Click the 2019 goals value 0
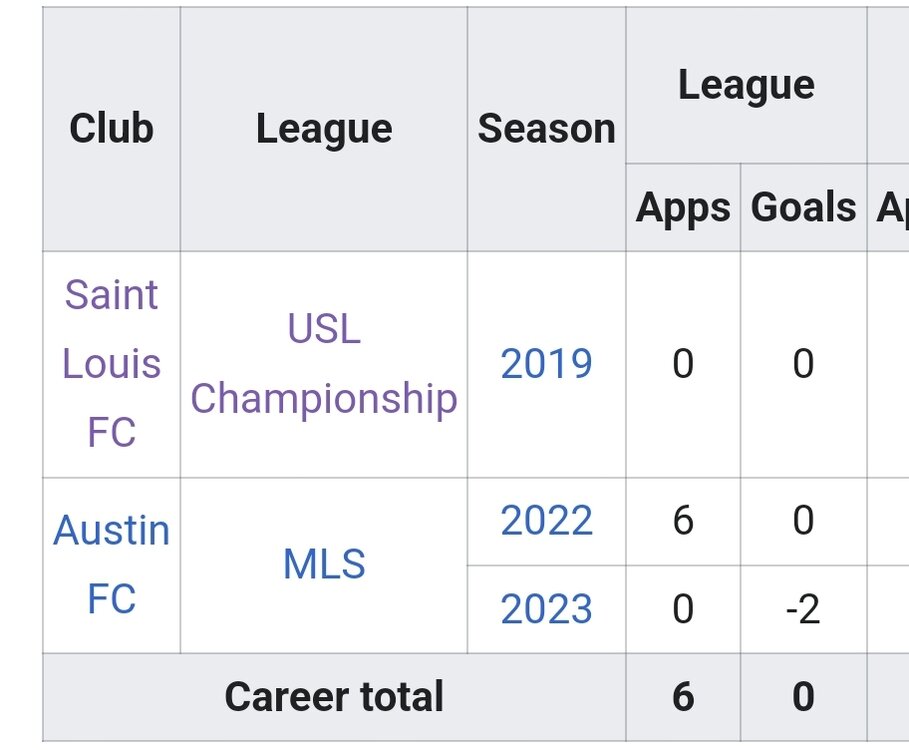 click(803, 364)
